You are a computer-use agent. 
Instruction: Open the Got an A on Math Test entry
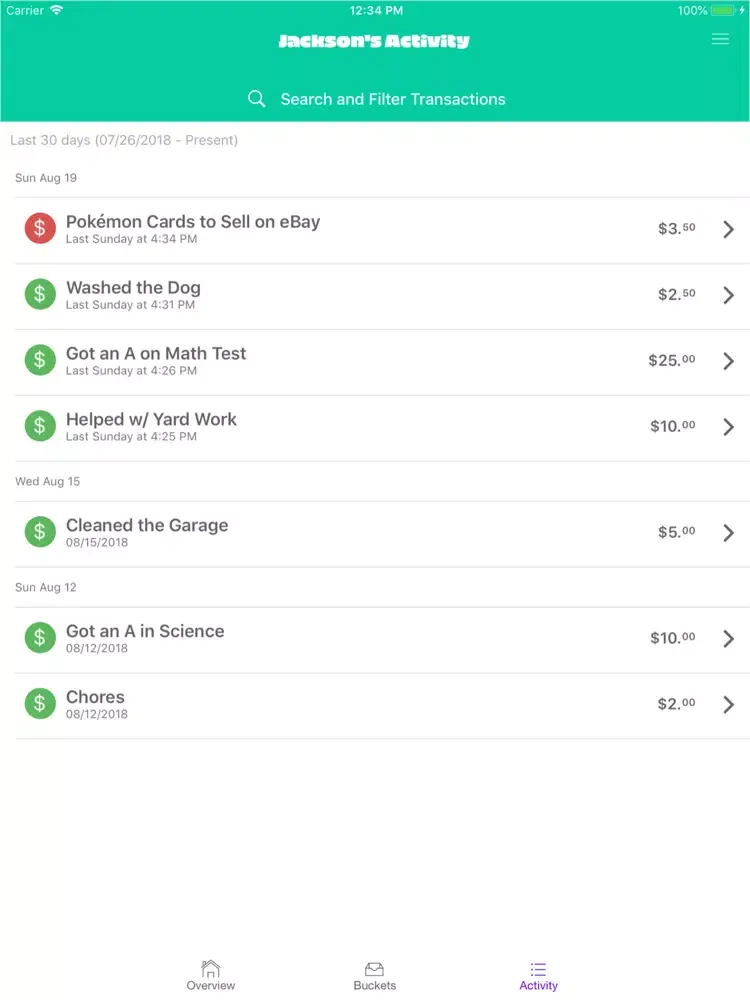click(382, 362)
